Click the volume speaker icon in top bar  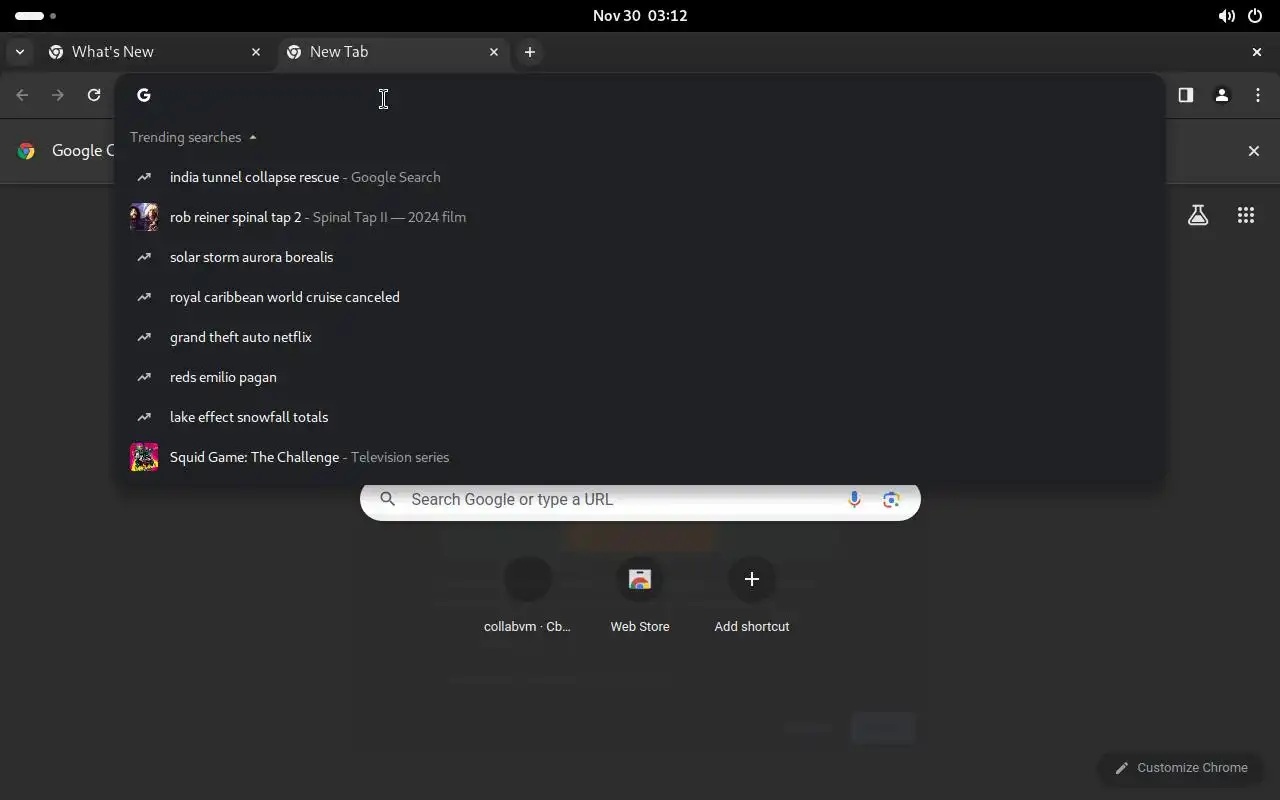1226,16
